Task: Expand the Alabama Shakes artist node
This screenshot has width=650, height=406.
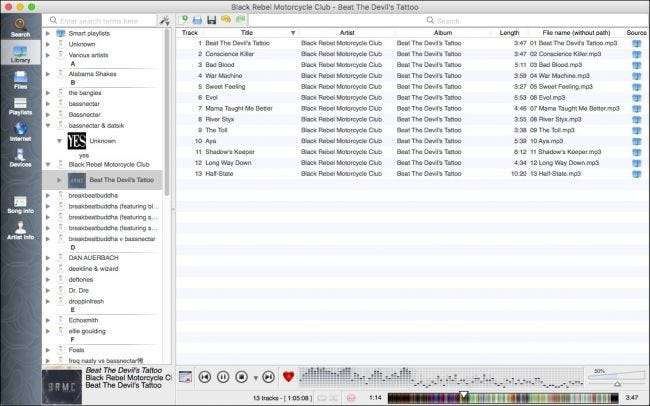Action: pyautogui.click(x=48, y=74)
